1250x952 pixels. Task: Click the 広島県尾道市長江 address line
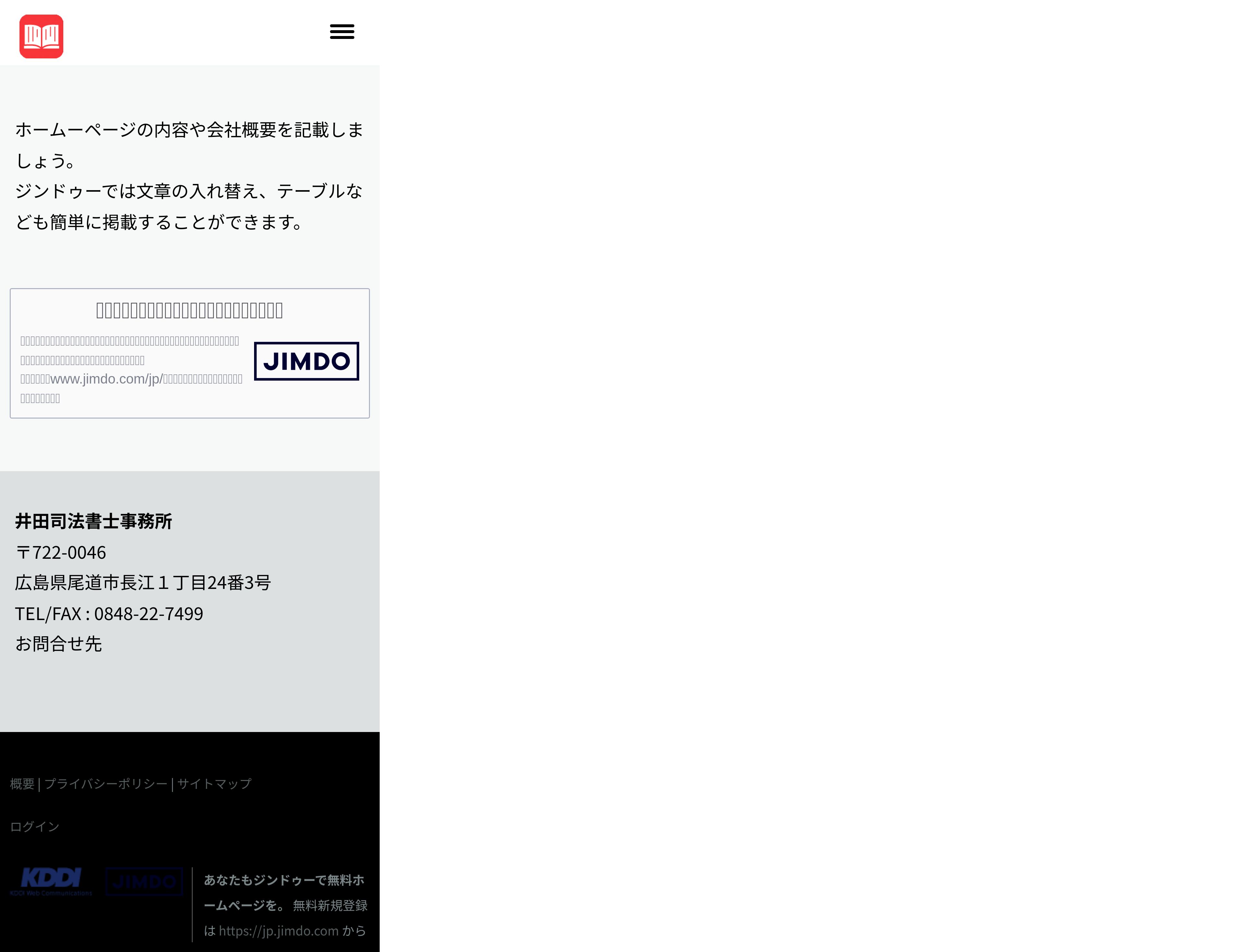[143, 582]
